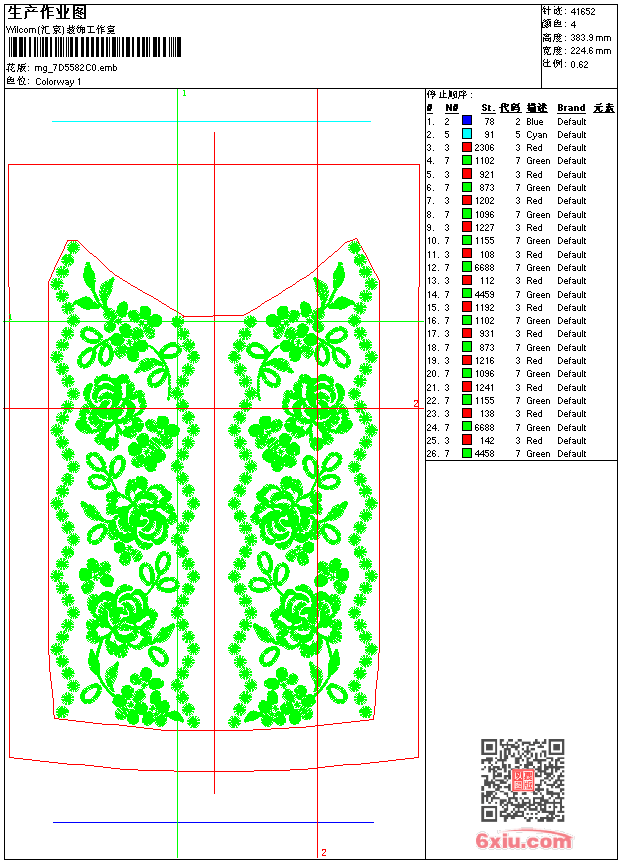The height and width of the screenshot is (860, 620).
Task: Click the QR code image
Action: tap(523, 779)
